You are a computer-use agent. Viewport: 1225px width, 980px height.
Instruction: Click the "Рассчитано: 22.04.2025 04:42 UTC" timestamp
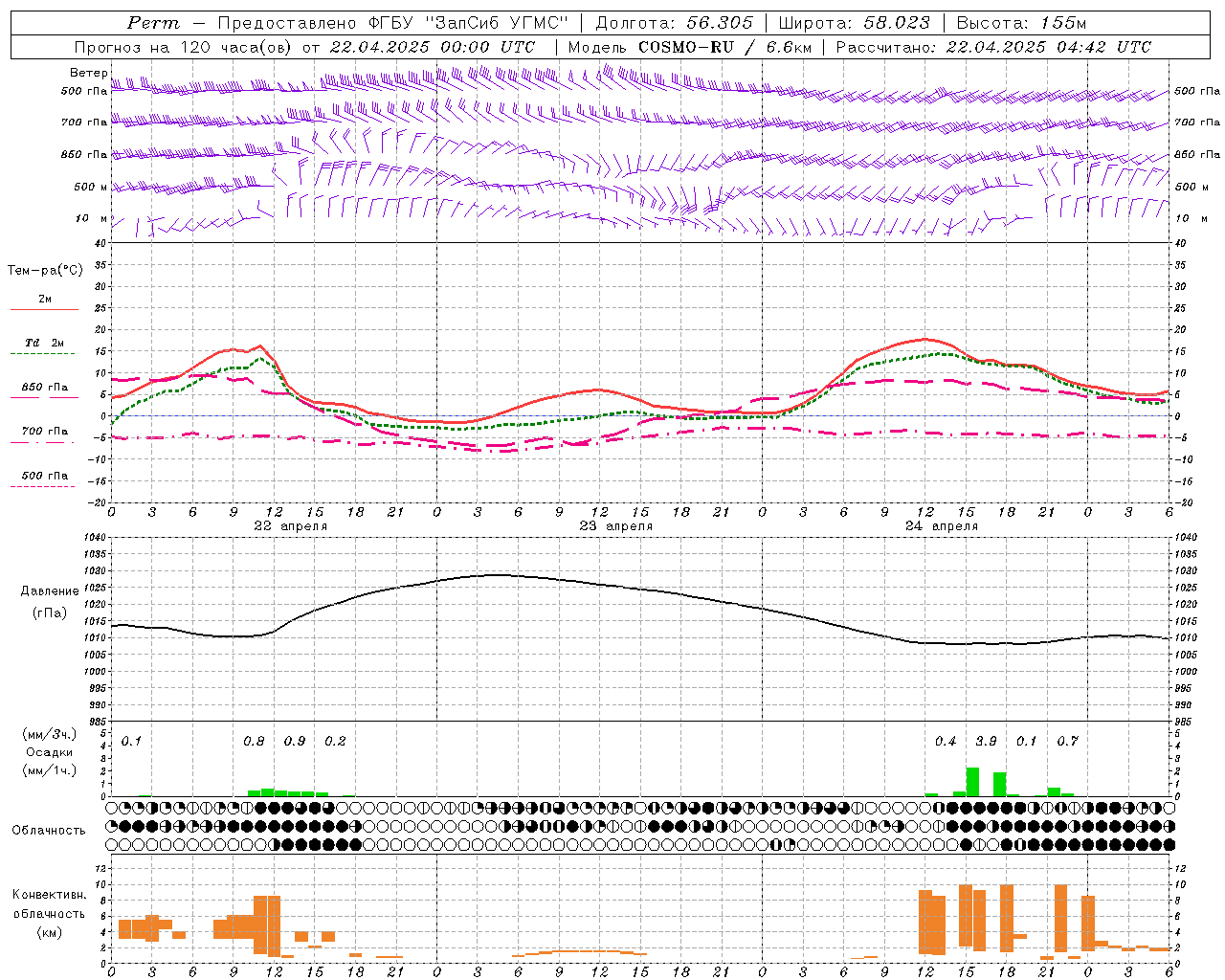click(x=993, y=47)
